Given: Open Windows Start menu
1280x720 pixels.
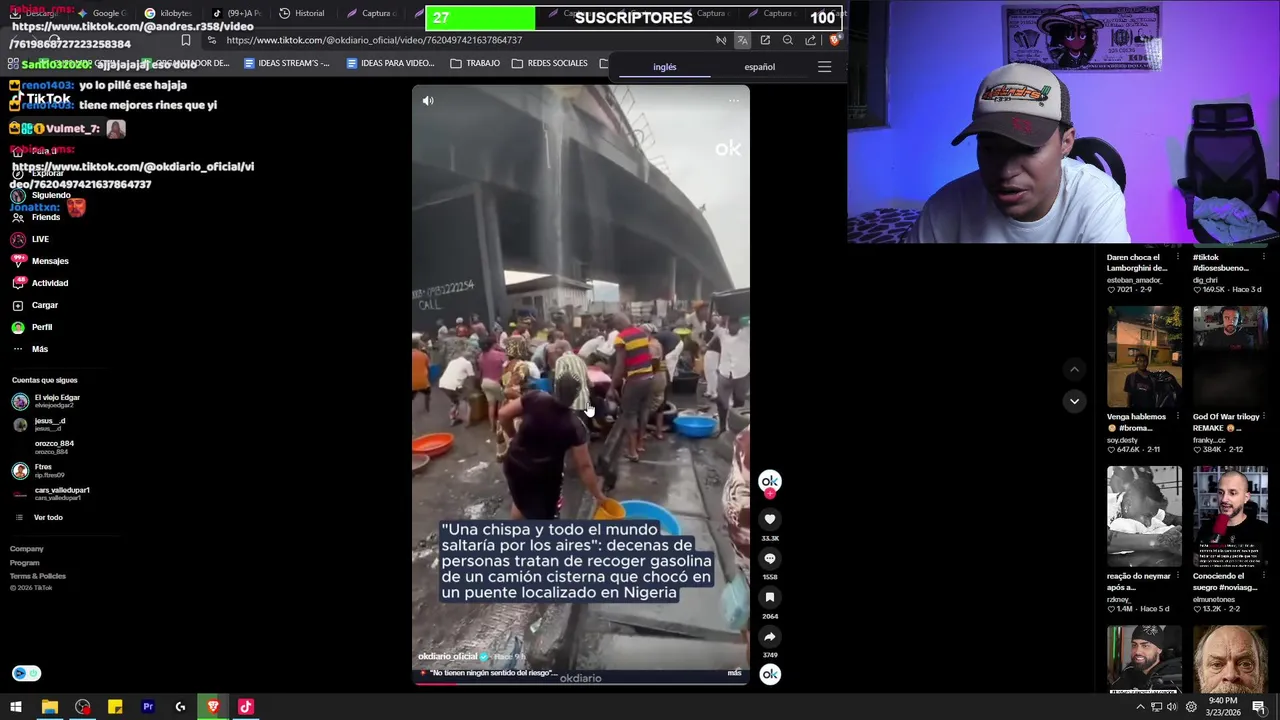Looking at the screenshot, I should tap(16, 707).
